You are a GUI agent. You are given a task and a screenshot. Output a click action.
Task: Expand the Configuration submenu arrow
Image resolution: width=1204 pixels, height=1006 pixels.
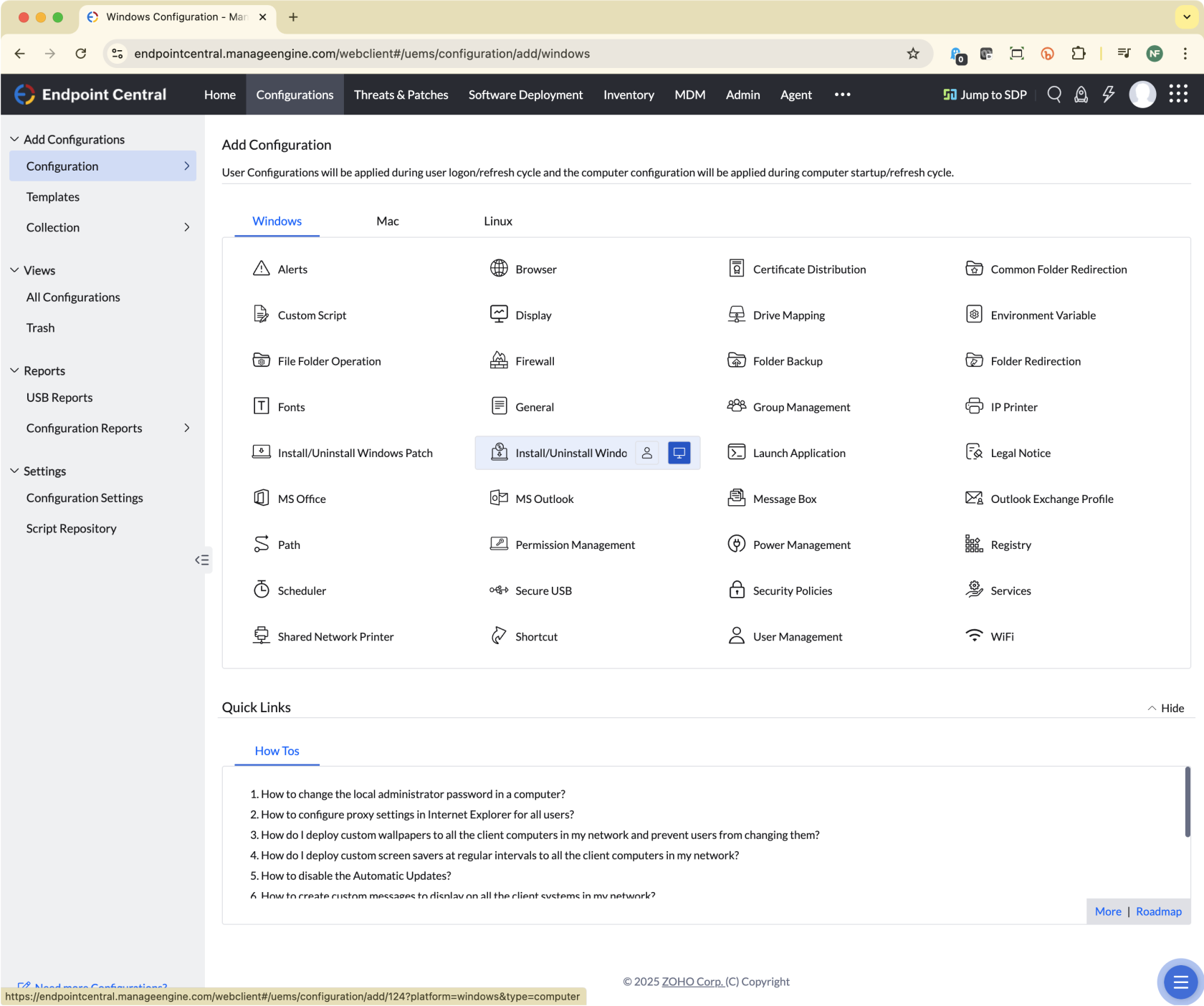click(187, 166)
